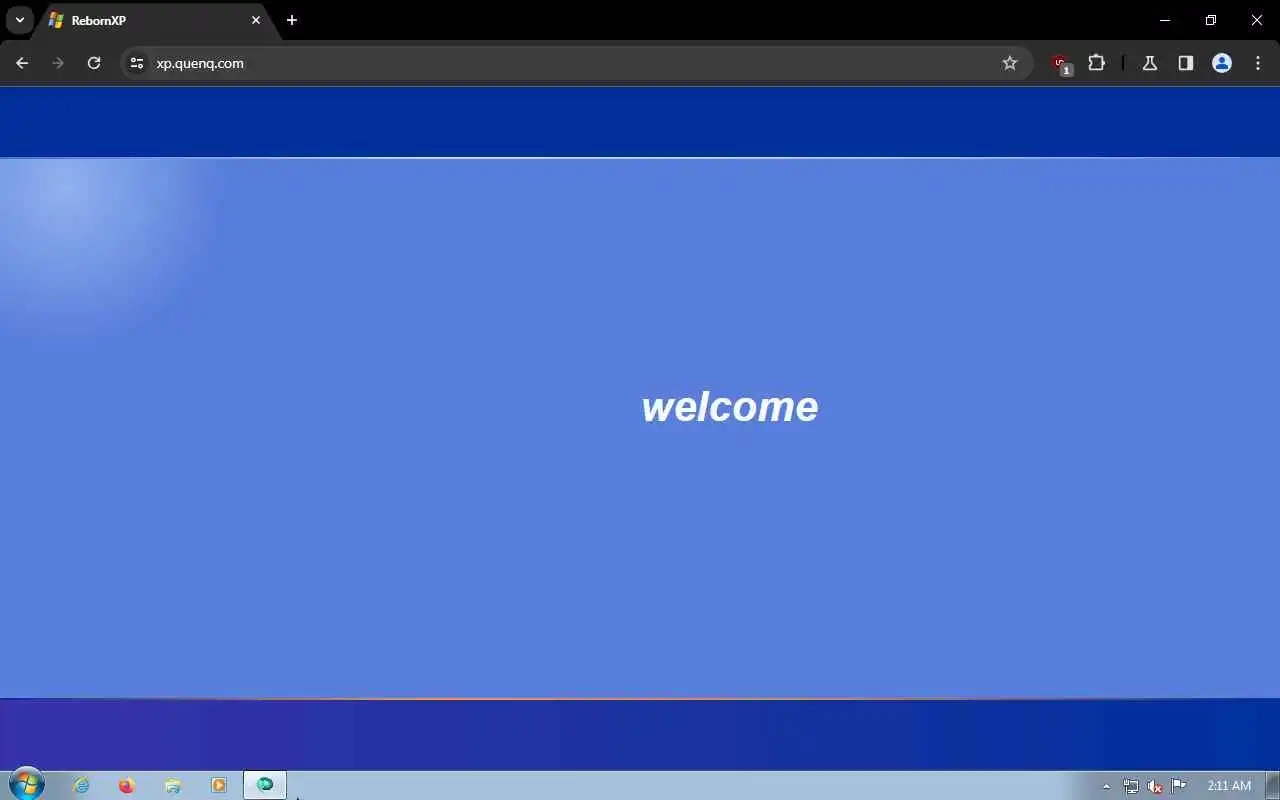Image resolution: width=1280 pixels, height=800 pixels.
Task: Bookmark this page with star icon
Action: 1010,63
